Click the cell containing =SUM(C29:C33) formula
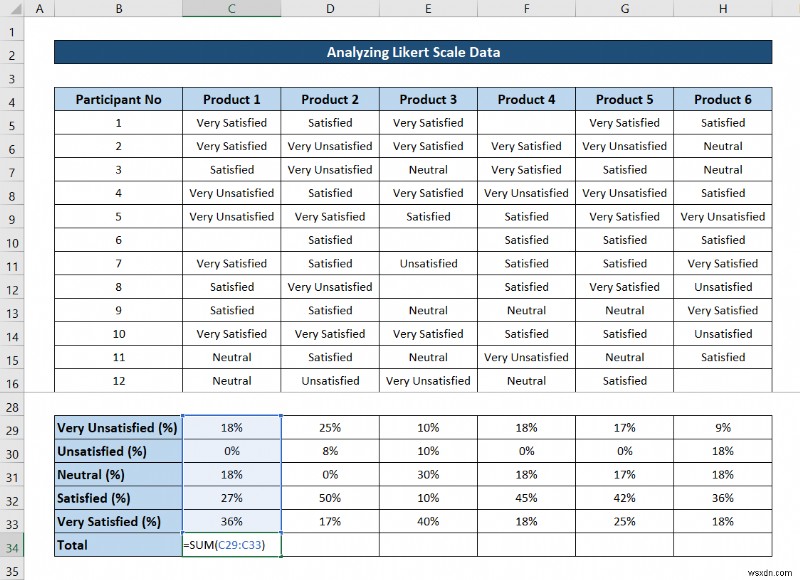800x580 pixels. point(231,545)
